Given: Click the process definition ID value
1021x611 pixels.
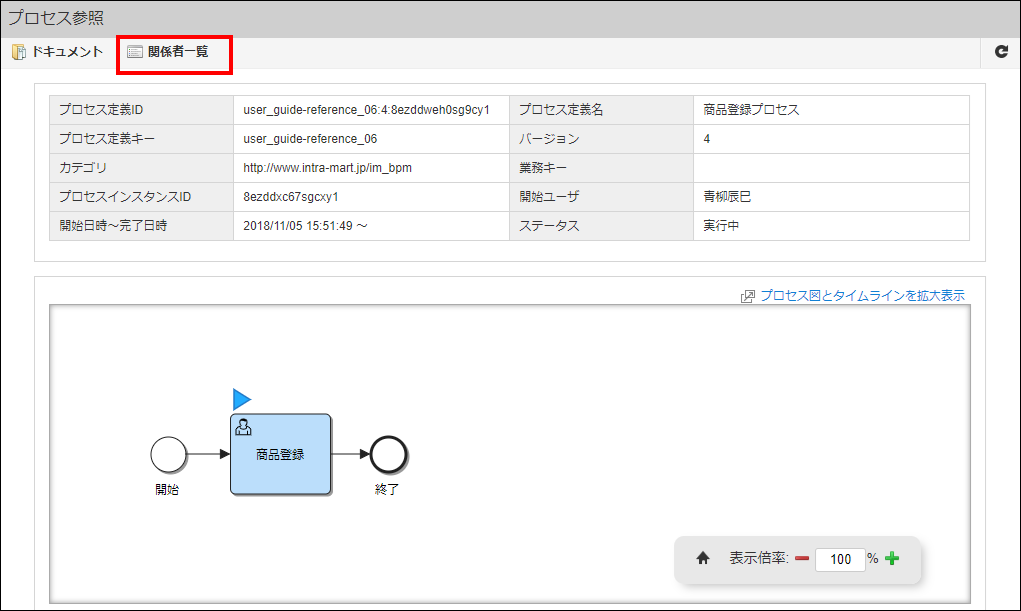Looking at the screenshot, I should pyautogui.click(x=366, y=110).
